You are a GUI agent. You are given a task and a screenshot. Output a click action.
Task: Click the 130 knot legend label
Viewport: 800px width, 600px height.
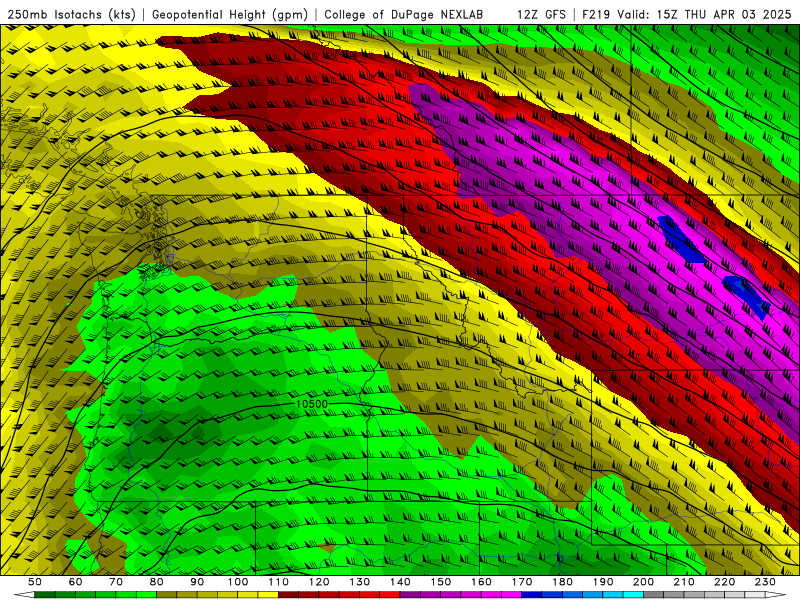(x=360, y=582)
